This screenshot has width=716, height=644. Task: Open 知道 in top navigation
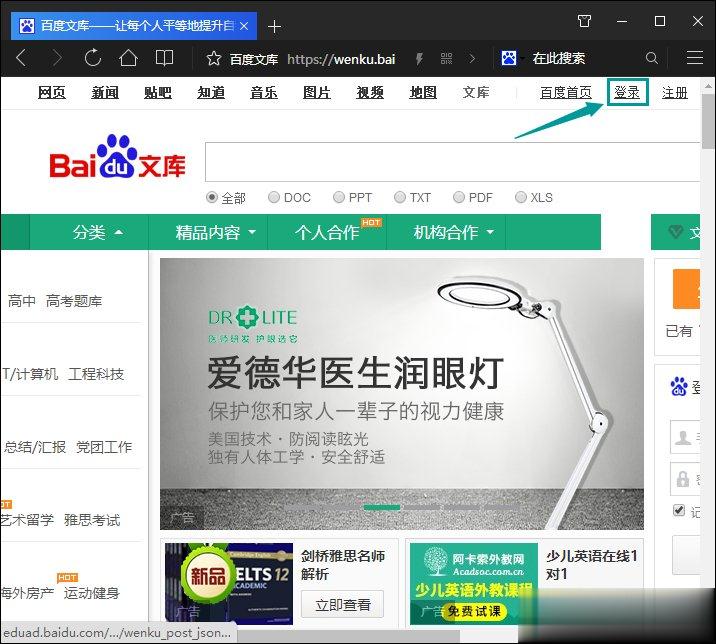211,93
